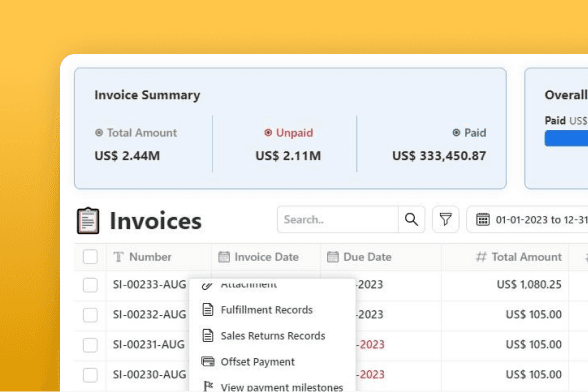Viewport: 588px width, 392px height.
Task: Click the search magnifier icon
Action: 411,219
